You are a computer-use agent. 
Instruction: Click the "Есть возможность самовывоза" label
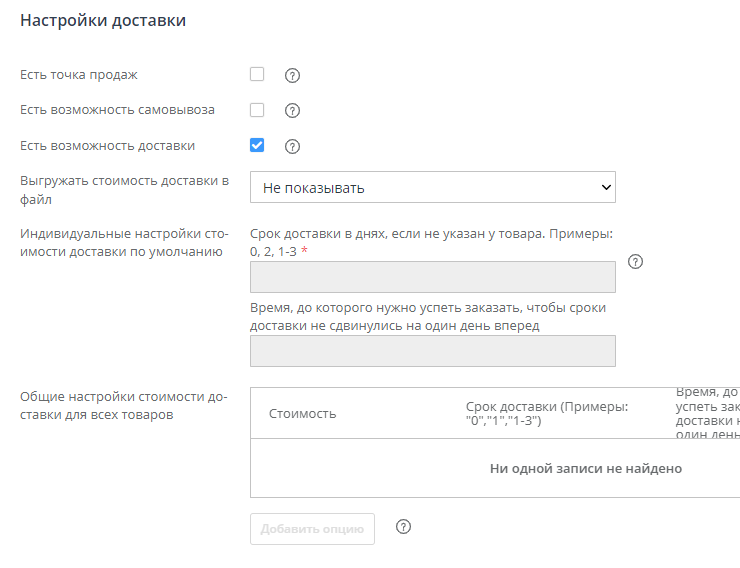coord(117,110)
